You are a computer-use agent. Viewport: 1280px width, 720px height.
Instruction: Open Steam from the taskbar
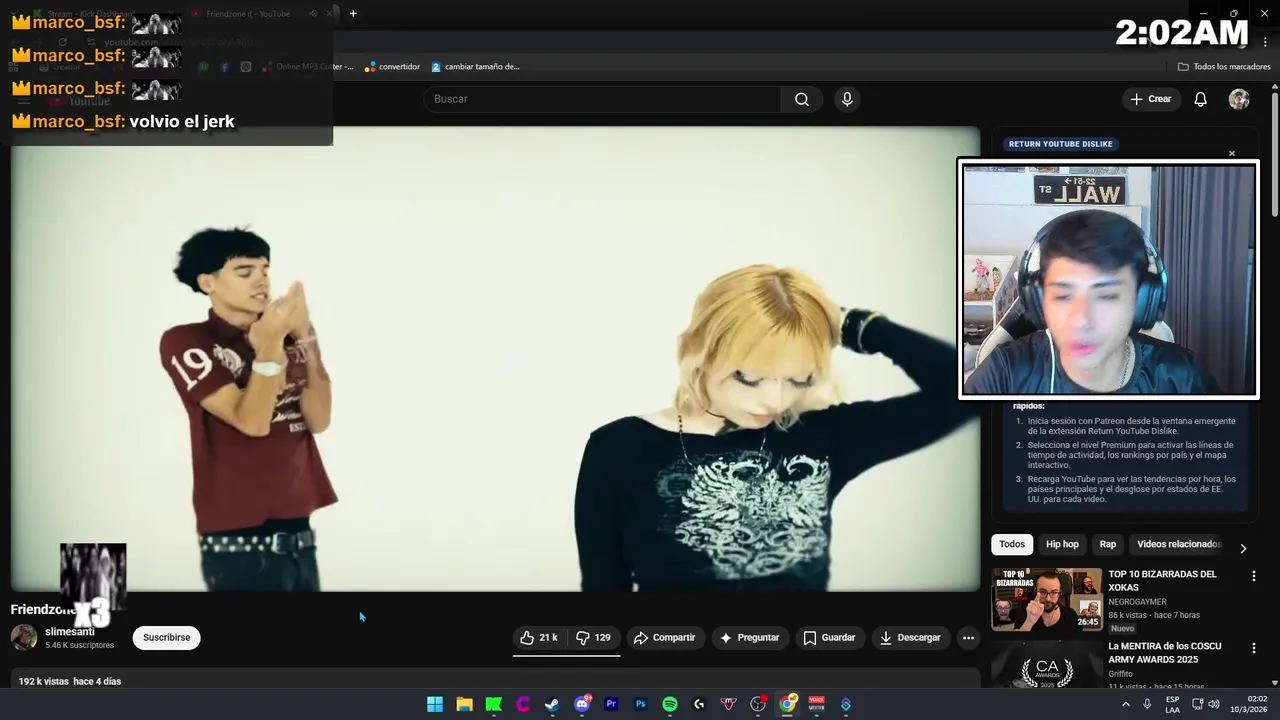pos(552,704)
